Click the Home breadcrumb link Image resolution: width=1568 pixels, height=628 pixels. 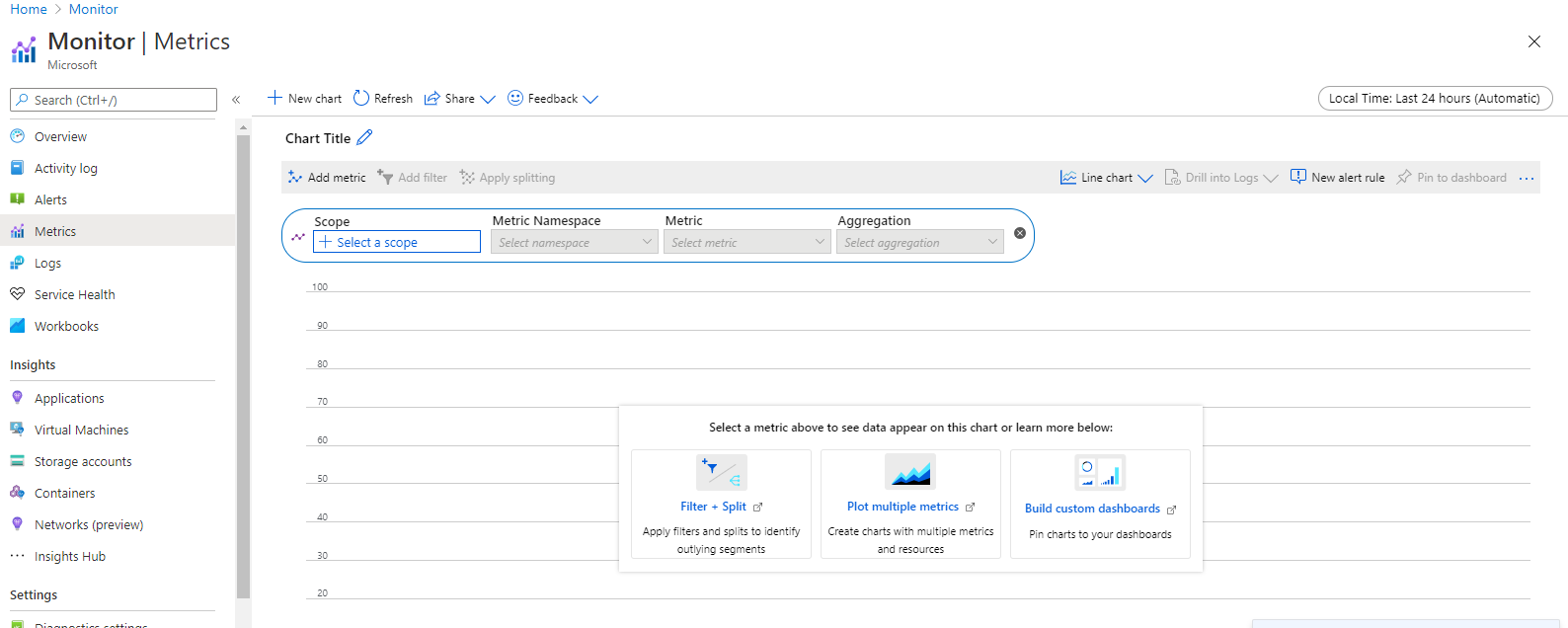click(29, 9)
